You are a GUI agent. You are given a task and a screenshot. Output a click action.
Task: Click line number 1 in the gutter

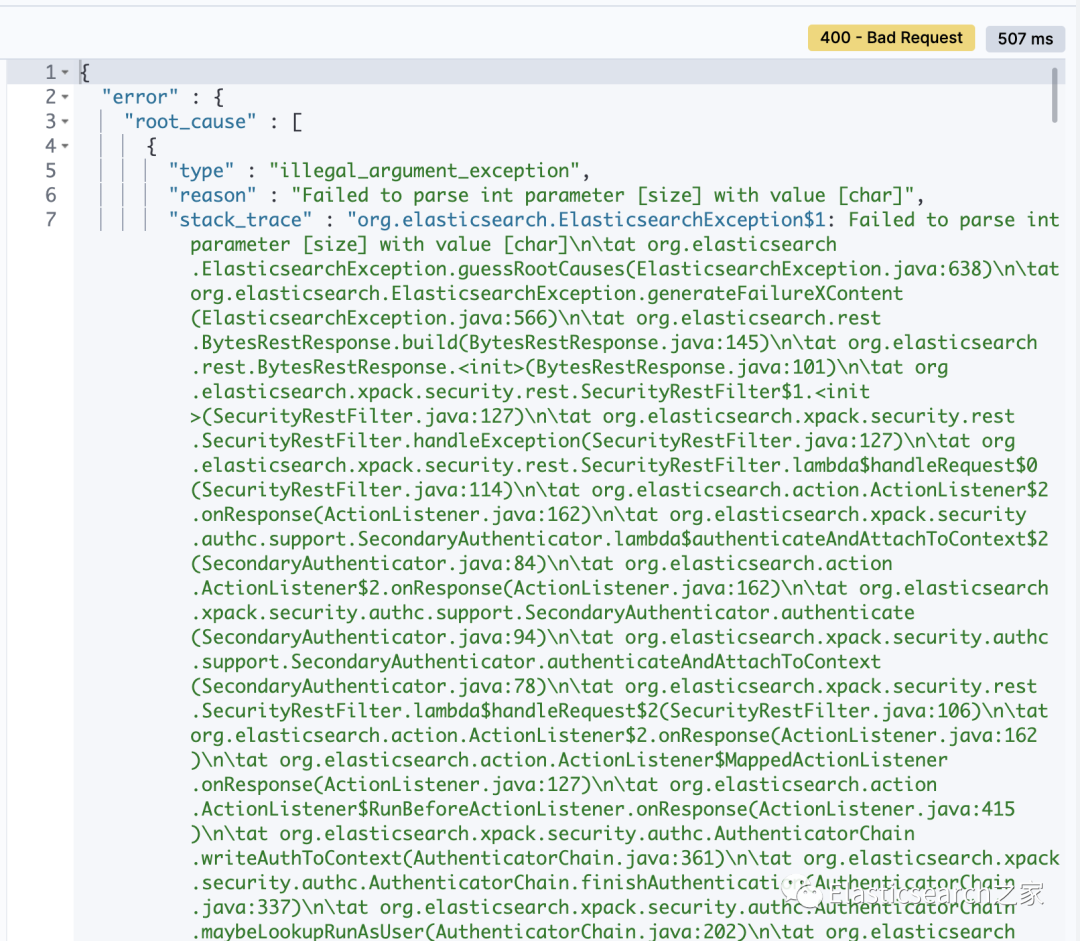pos(50,72)
